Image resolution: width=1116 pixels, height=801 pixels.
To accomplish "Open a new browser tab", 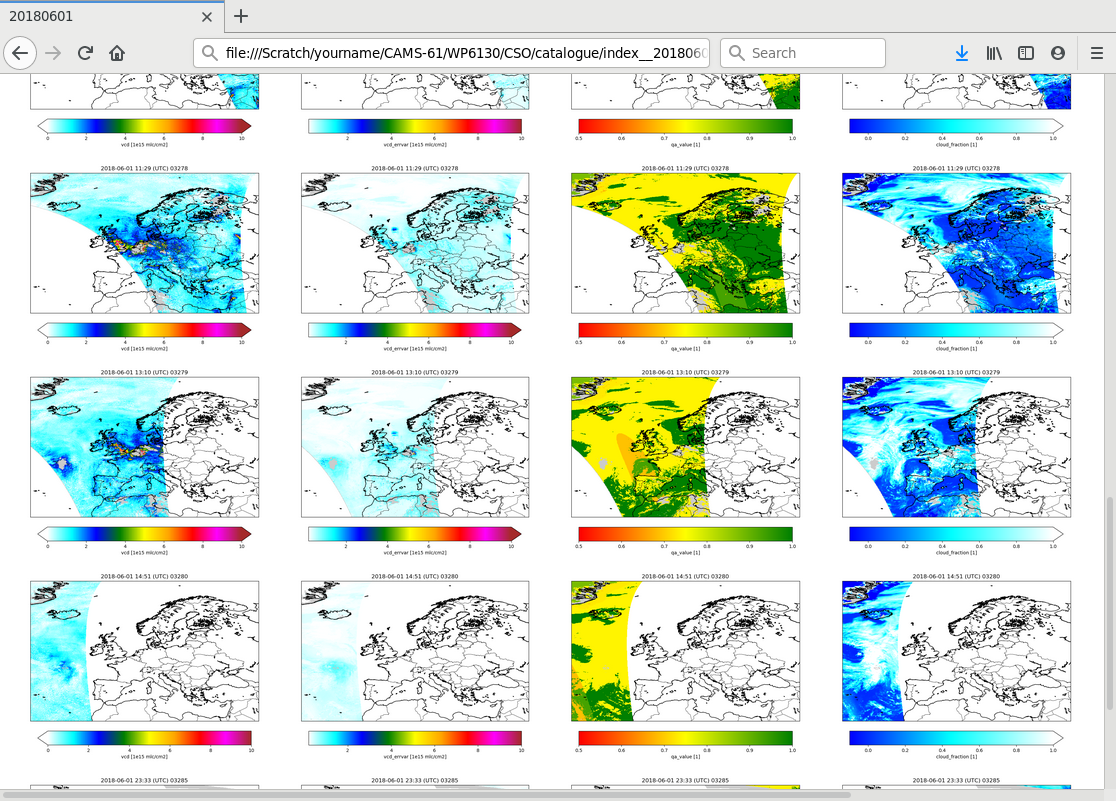I will [x=241, y=16].
